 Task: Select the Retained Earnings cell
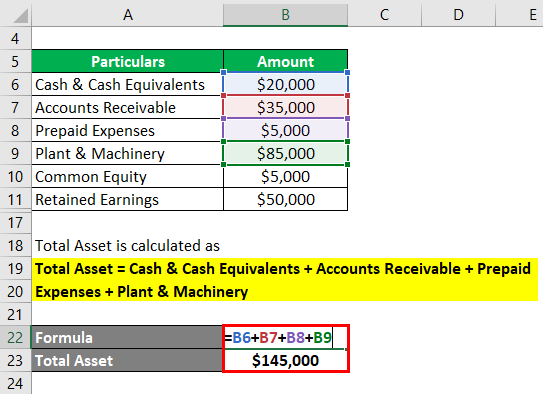click(x=127, y=199)
